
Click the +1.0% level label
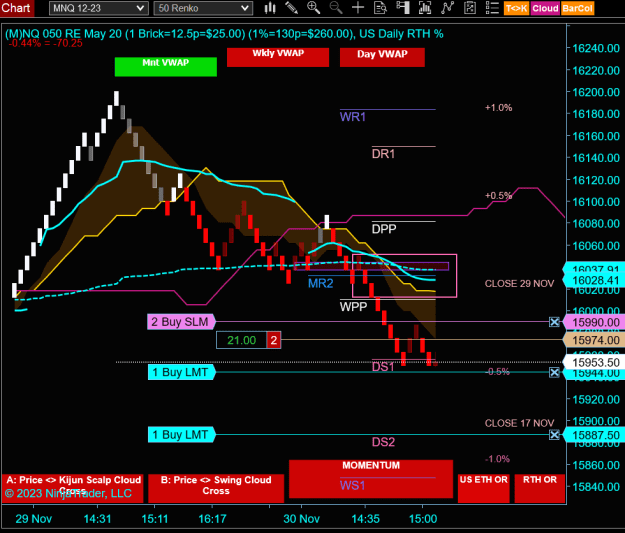pyautogui.click(x=498, y=108)
